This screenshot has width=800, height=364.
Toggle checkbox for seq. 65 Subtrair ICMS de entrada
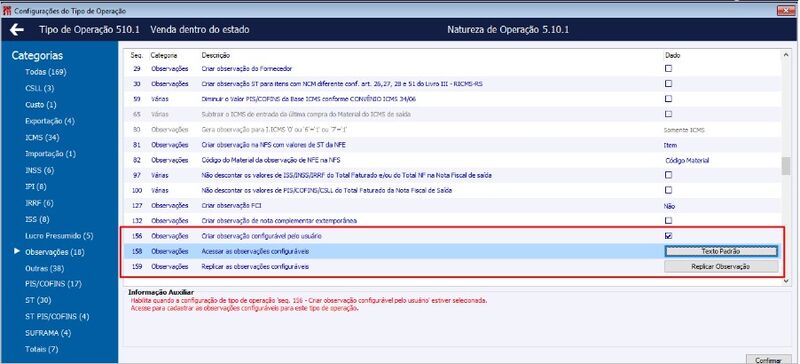(x=668, y=114)
